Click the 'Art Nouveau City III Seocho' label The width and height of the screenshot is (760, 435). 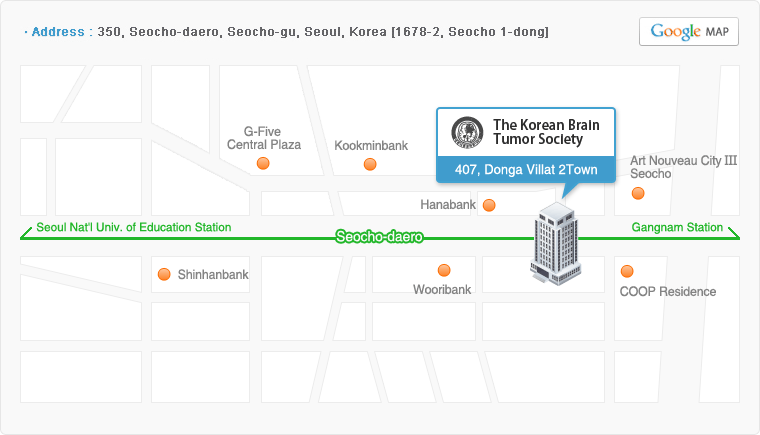(683, 167)
